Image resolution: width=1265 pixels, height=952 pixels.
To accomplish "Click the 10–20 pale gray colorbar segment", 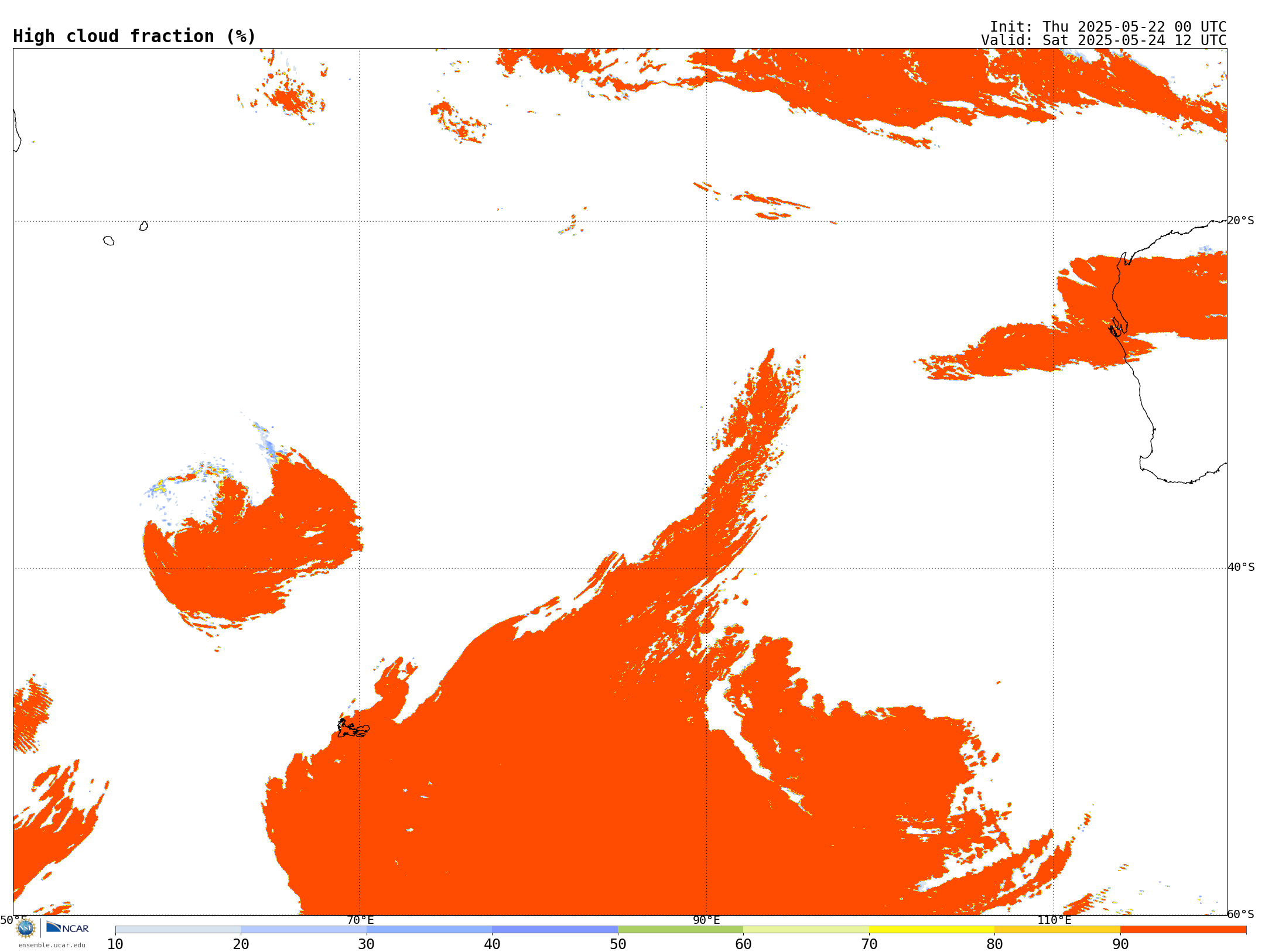I will click(178, 930).
